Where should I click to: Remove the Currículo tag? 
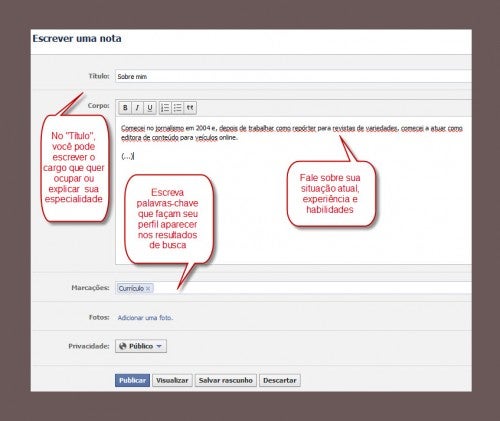tap(148, 289)
